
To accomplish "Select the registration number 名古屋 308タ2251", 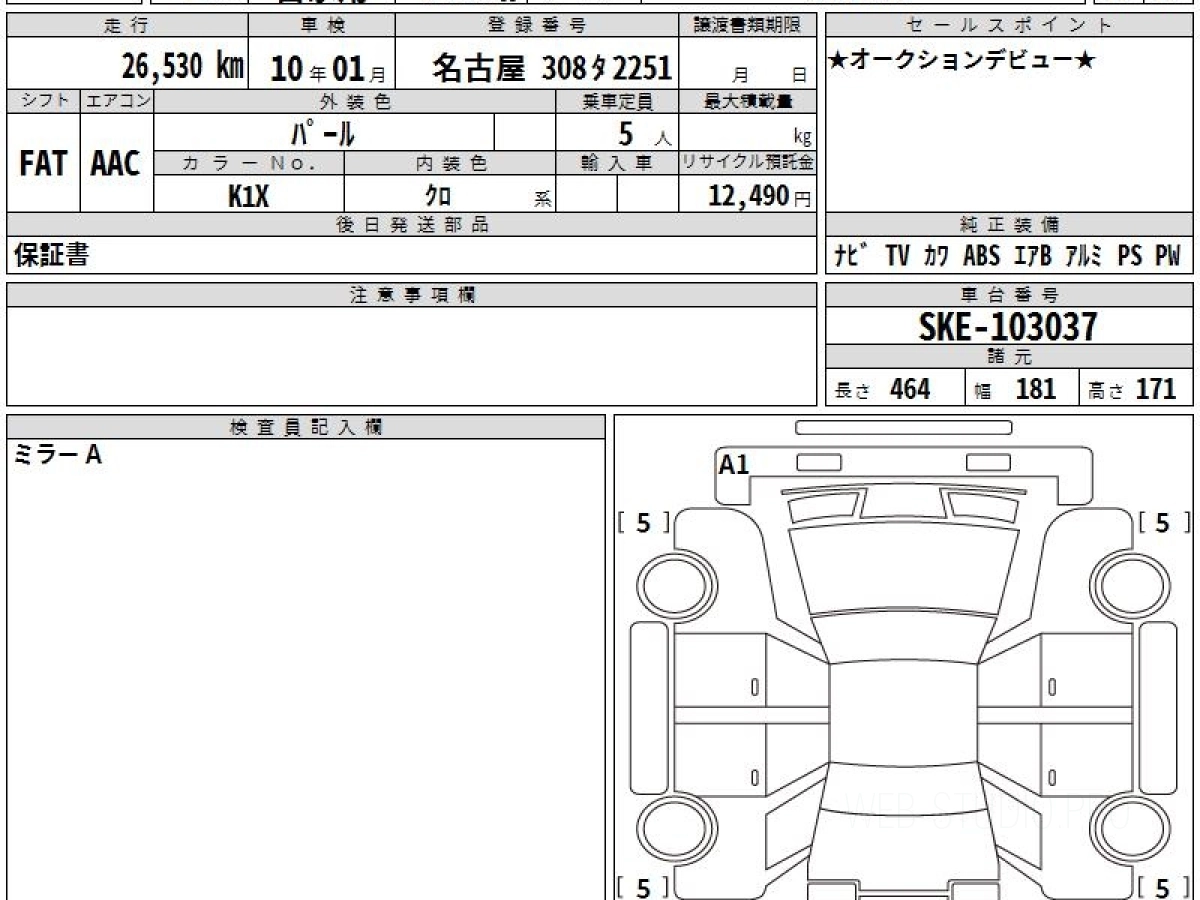I will (551, 68).
